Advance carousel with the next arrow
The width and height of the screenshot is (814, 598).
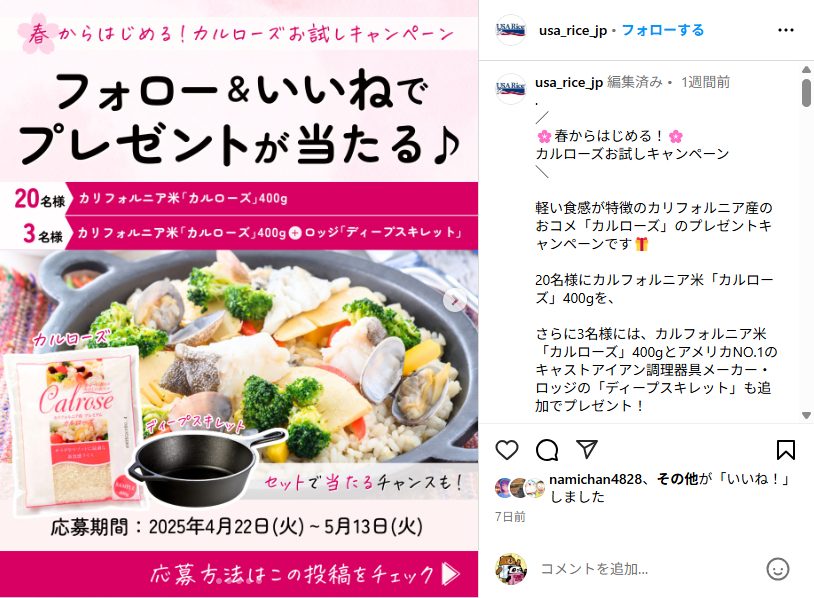tap(455, 300)
